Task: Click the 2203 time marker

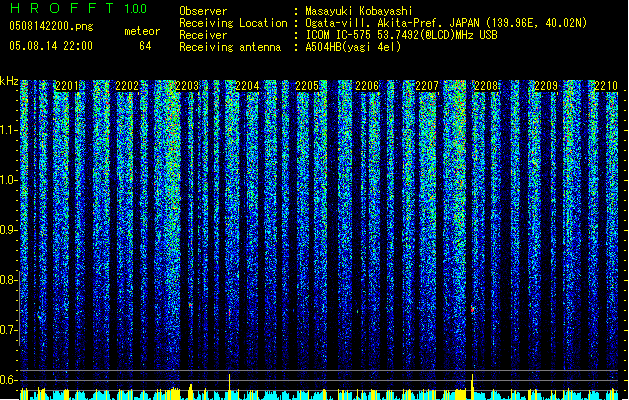Action: pyautogui.click(x=187, y=86)
